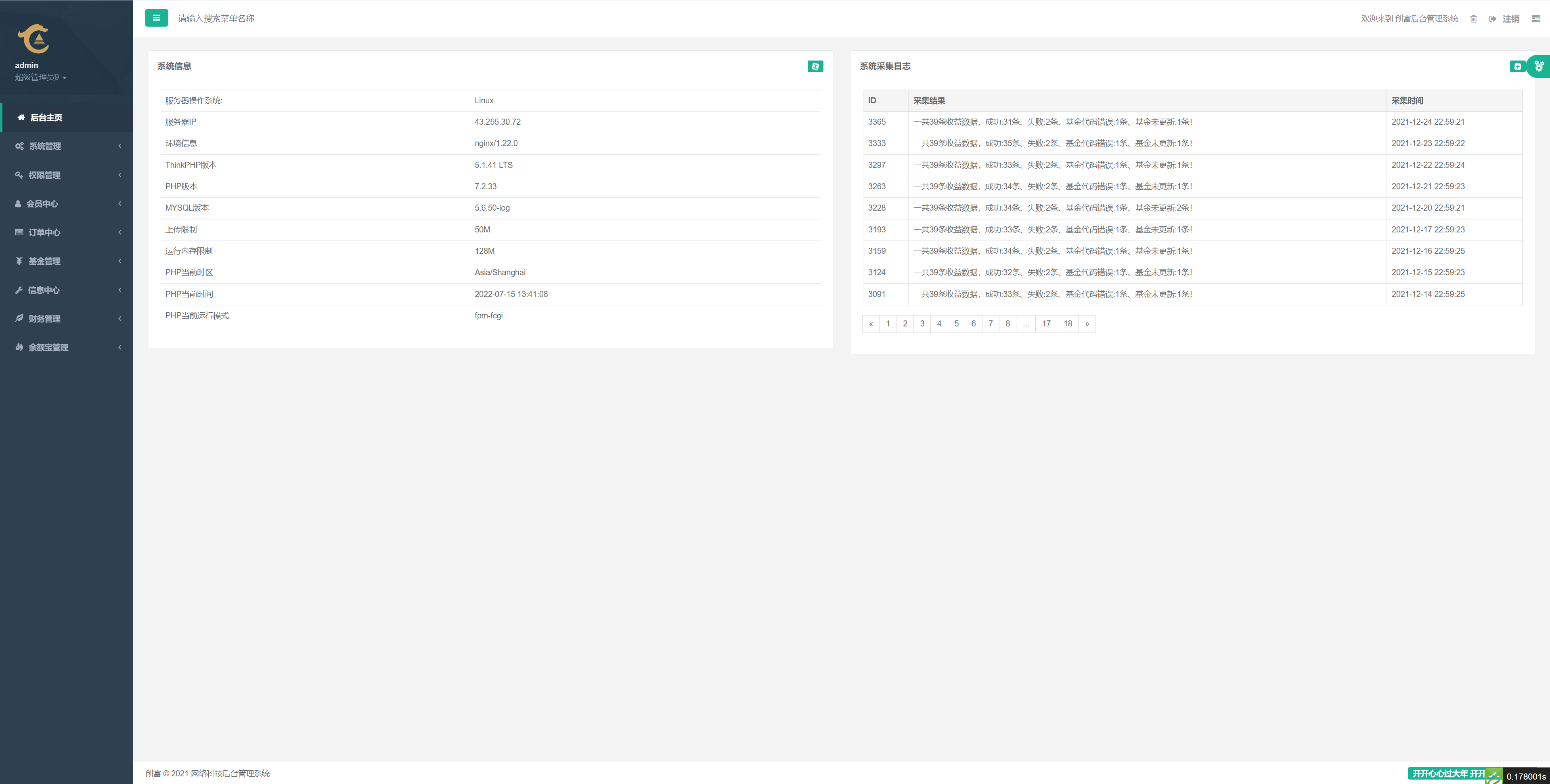Click the refresh icon in 系统信息 panel

point(815,66)
